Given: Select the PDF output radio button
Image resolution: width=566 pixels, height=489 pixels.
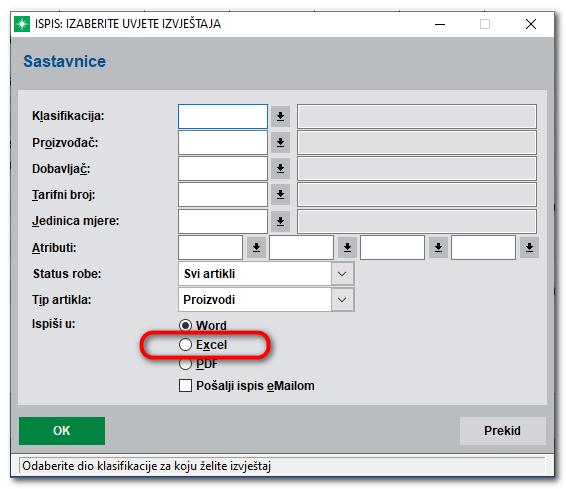Looking at the screenshot, I should (x=186, y=364).
